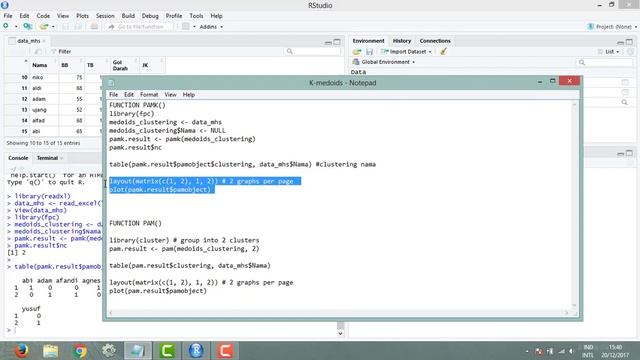This screenshot has width=640, height=360.
Task: Open the Addins dropdown in RStudio
Action: (211, 27)
